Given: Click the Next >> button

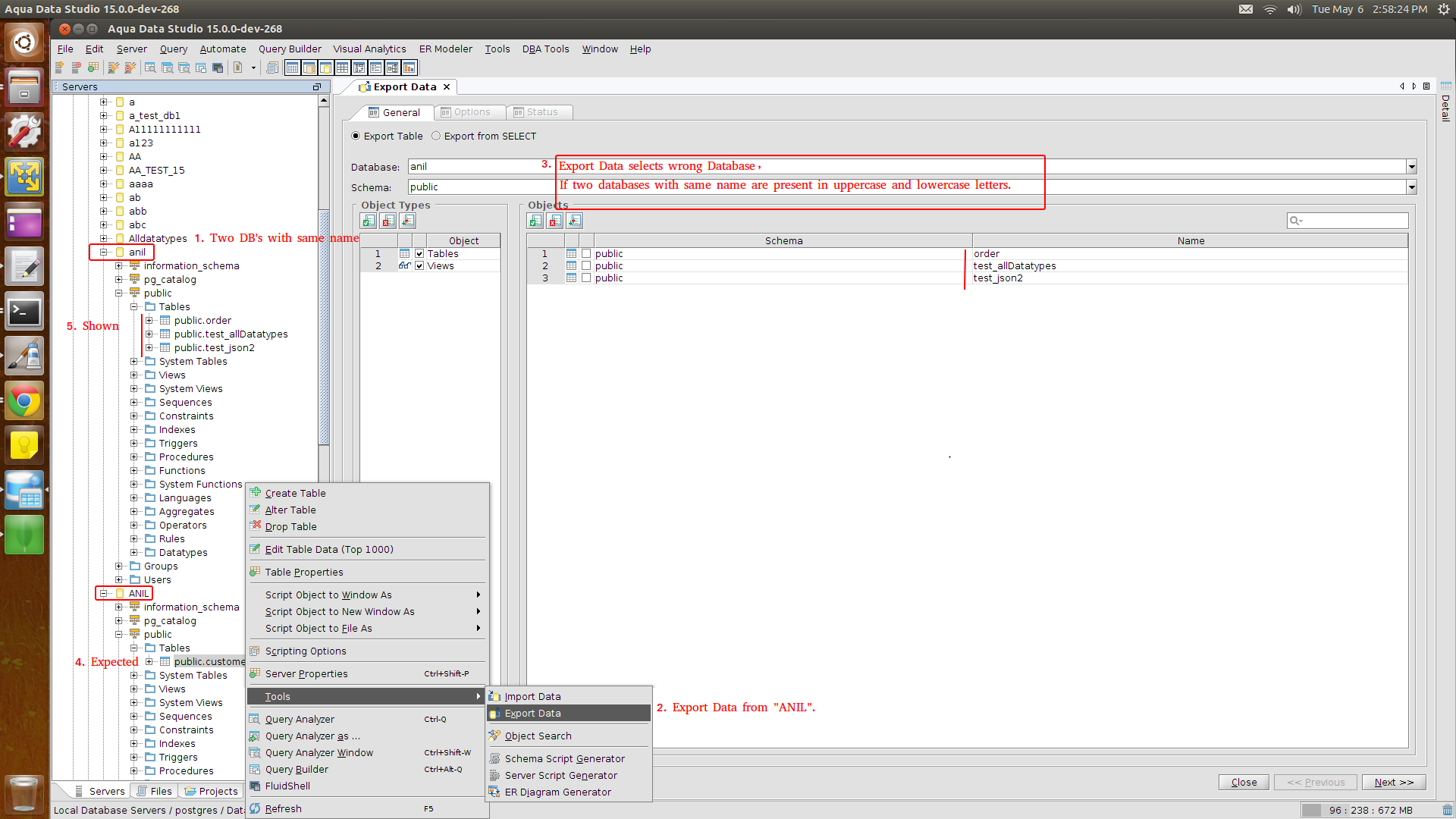Looking at the screenshot, I should (x=1393, y=783).
